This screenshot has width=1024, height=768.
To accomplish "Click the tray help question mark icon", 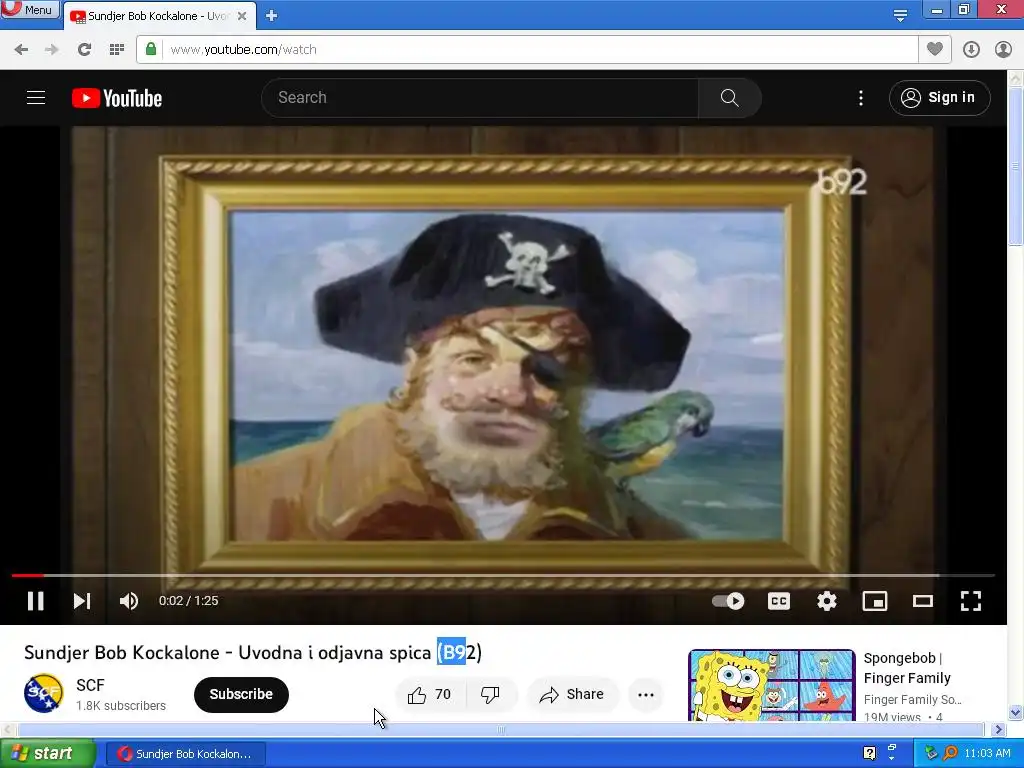I will (x=869, y=754).
